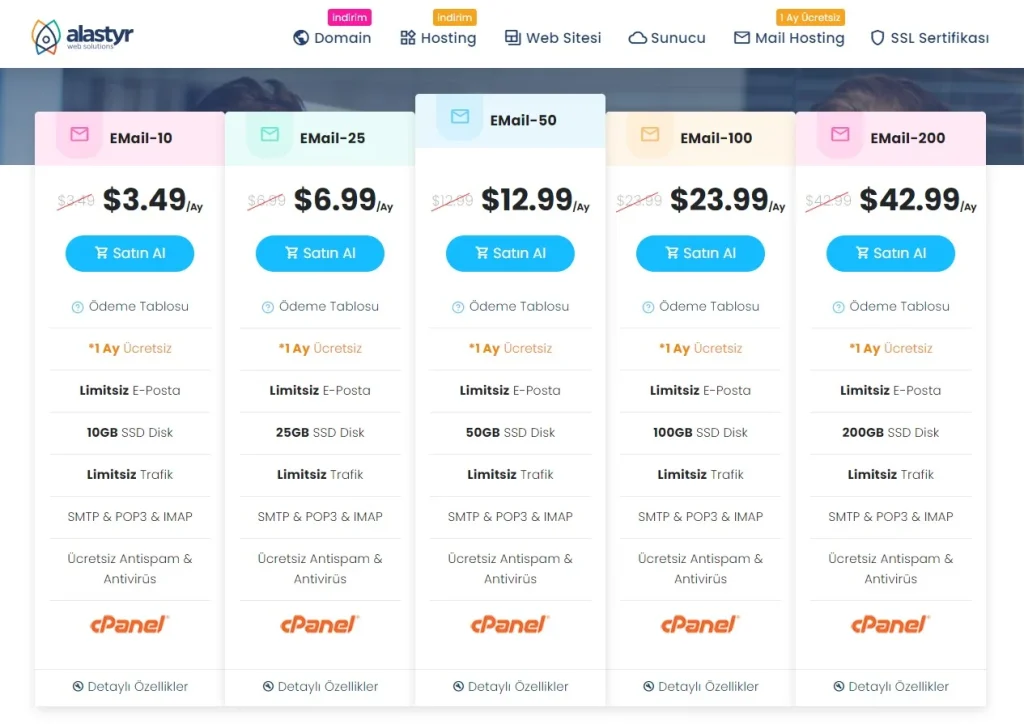Click the orange envelope icon on EMail-100

650,134
